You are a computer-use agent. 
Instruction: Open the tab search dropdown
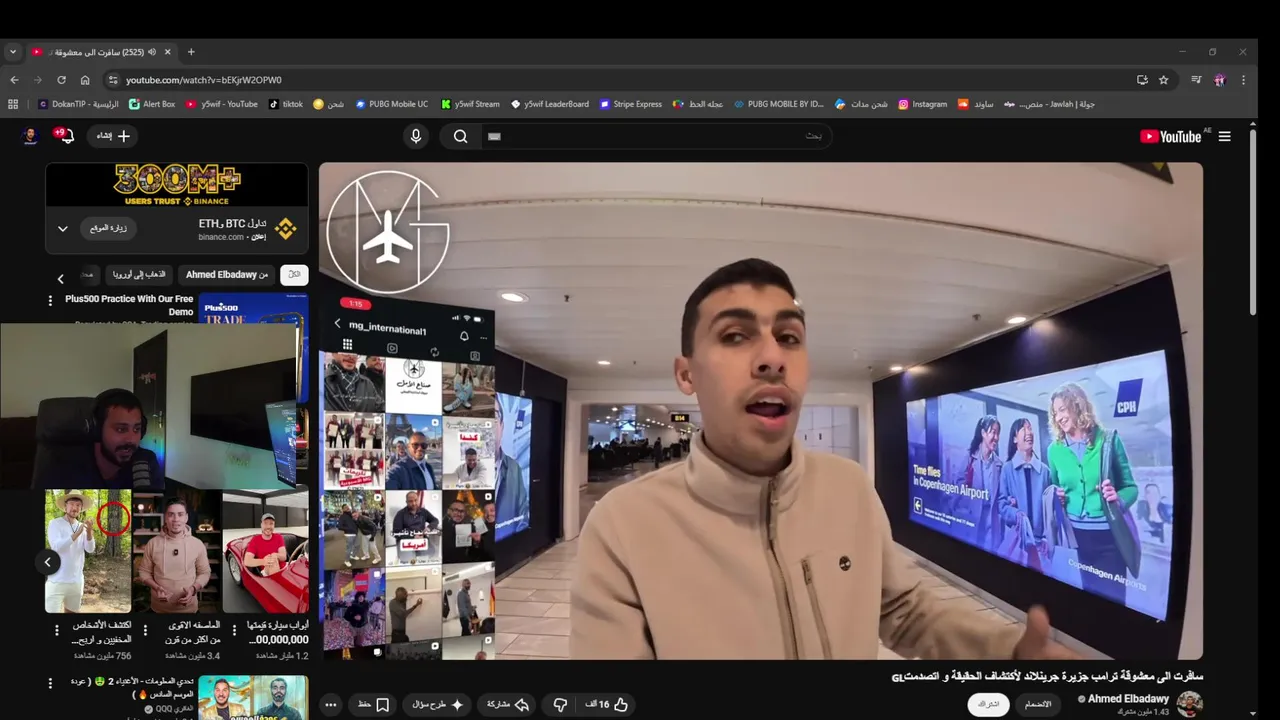pos(12,52)
